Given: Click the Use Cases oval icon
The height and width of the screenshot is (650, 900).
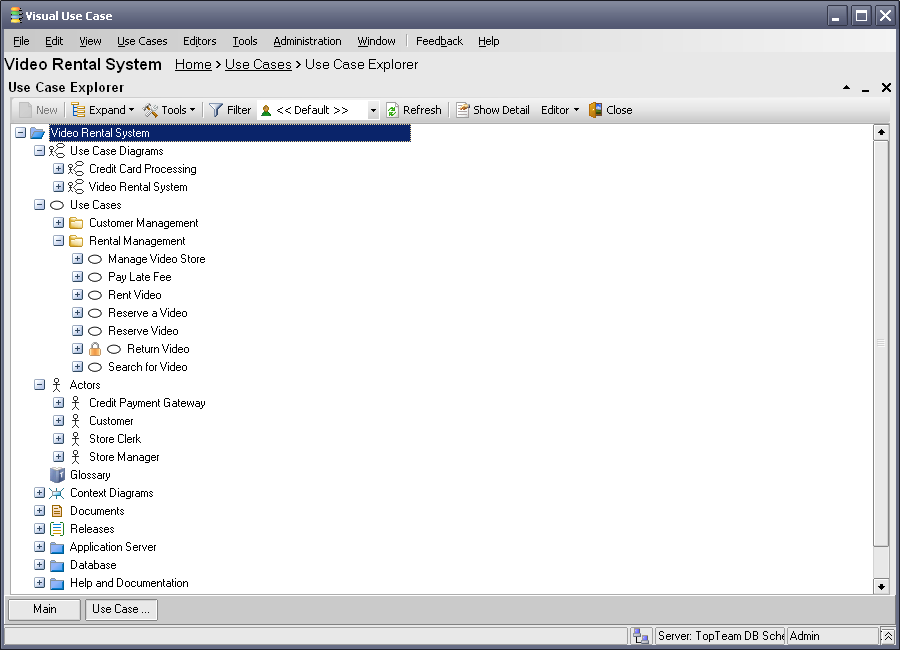Looking at the screenshot, I should (x=57, y=205).
